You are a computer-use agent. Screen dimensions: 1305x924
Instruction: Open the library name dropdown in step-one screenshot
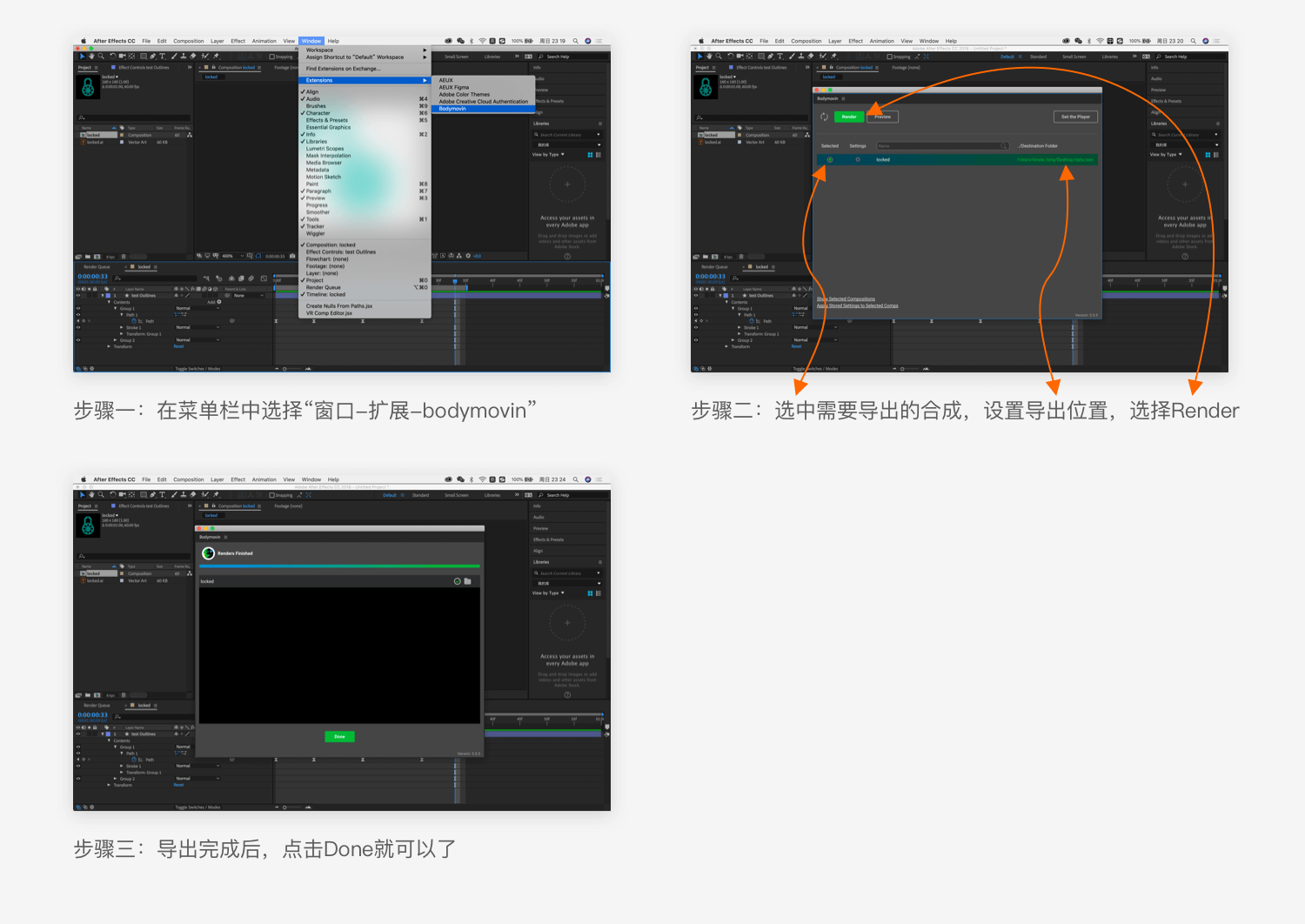pos(567,144)
